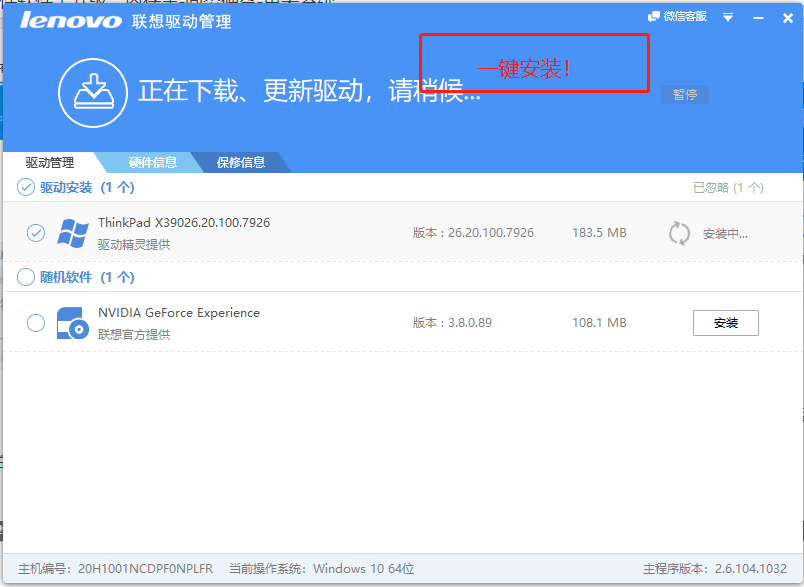This screenshot has height=587, width=804.
Task: Minimize the Lenovo driver manager window
Action: click(x=758, y=18)
